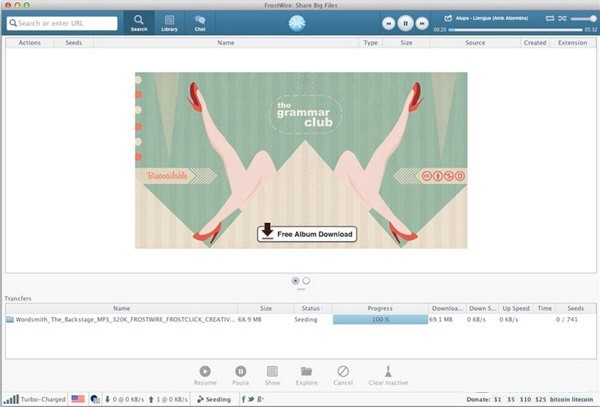Donate $1 via status bar link
The height and width of the screenshot is (407, 600).
click(497, 399)
